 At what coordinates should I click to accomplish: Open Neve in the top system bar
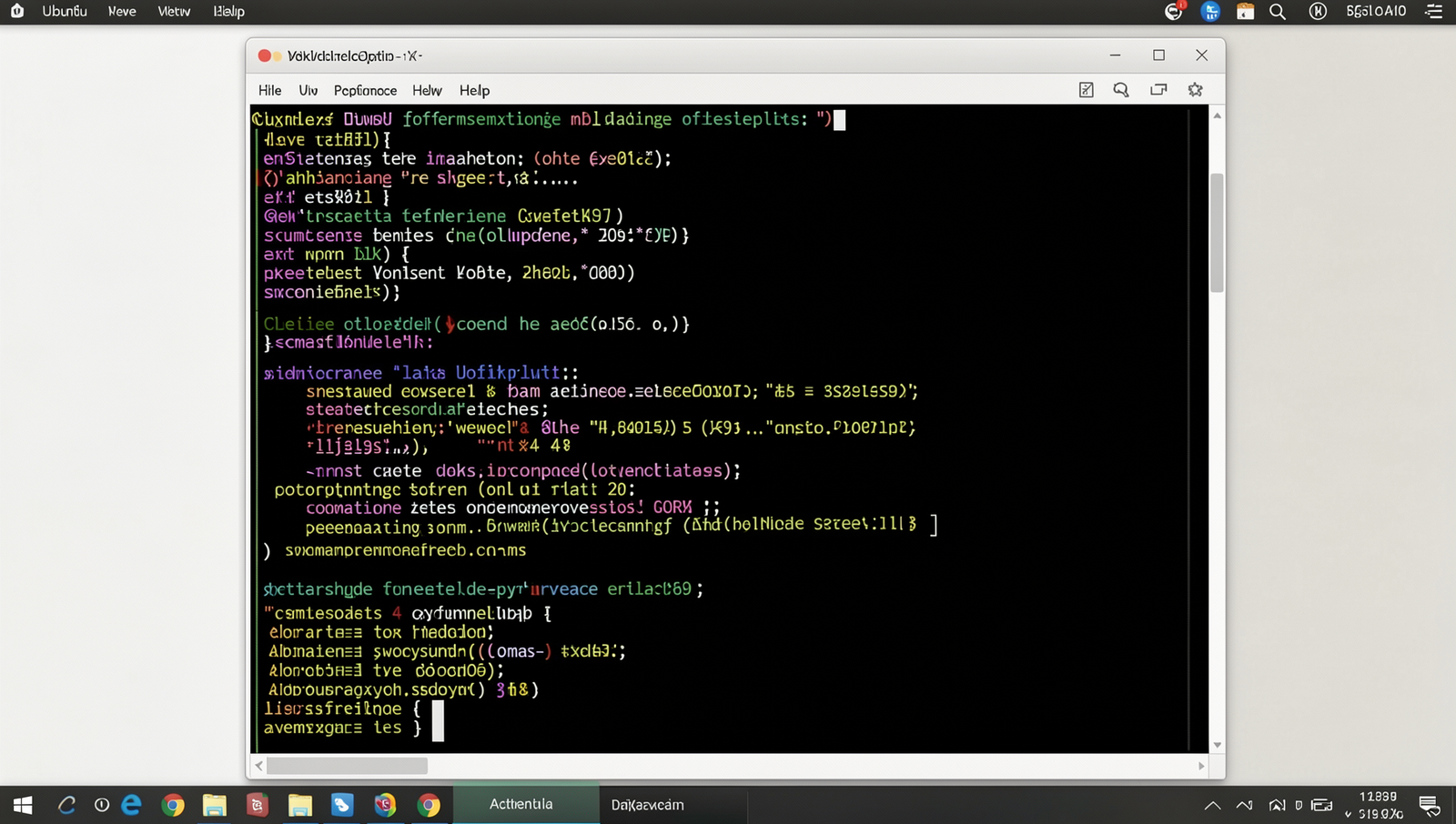coord(122,11)
